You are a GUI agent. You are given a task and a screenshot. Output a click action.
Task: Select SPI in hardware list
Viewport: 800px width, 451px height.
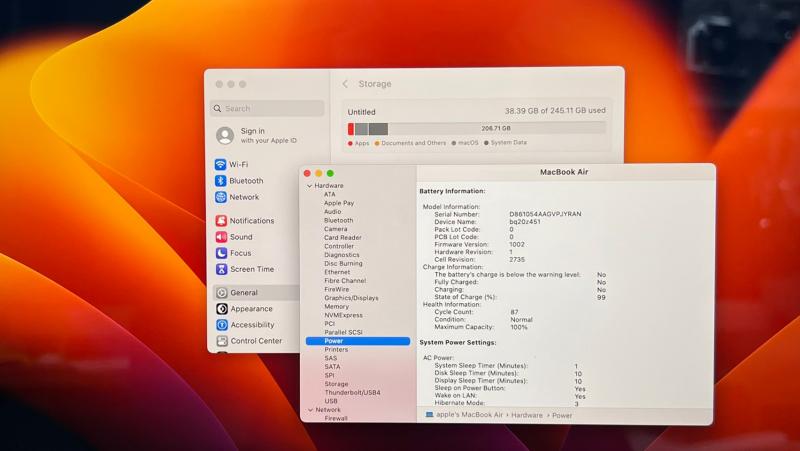point(330,375)
